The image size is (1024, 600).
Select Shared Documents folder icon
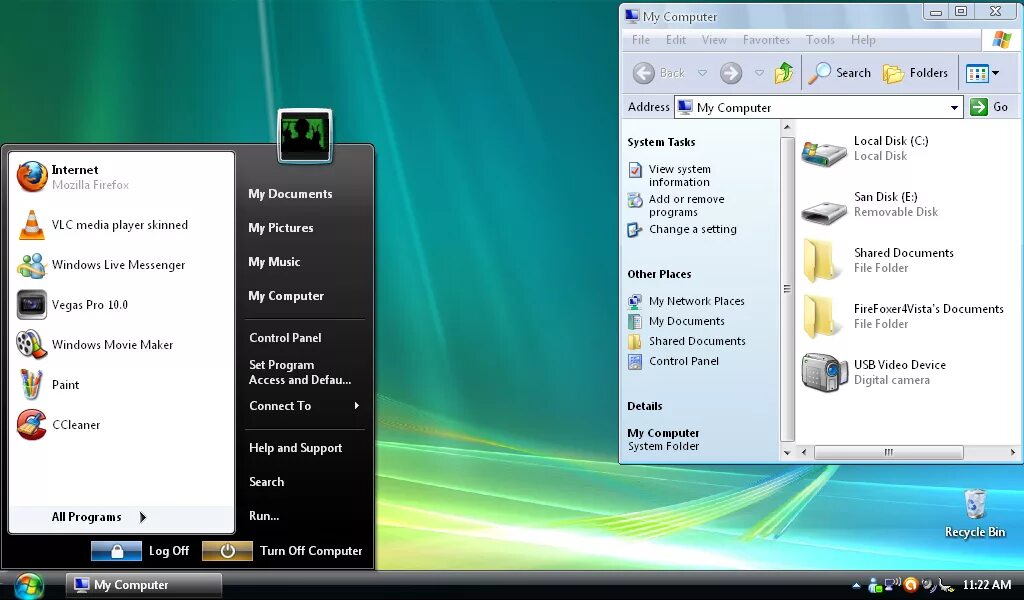pos(821,261)
